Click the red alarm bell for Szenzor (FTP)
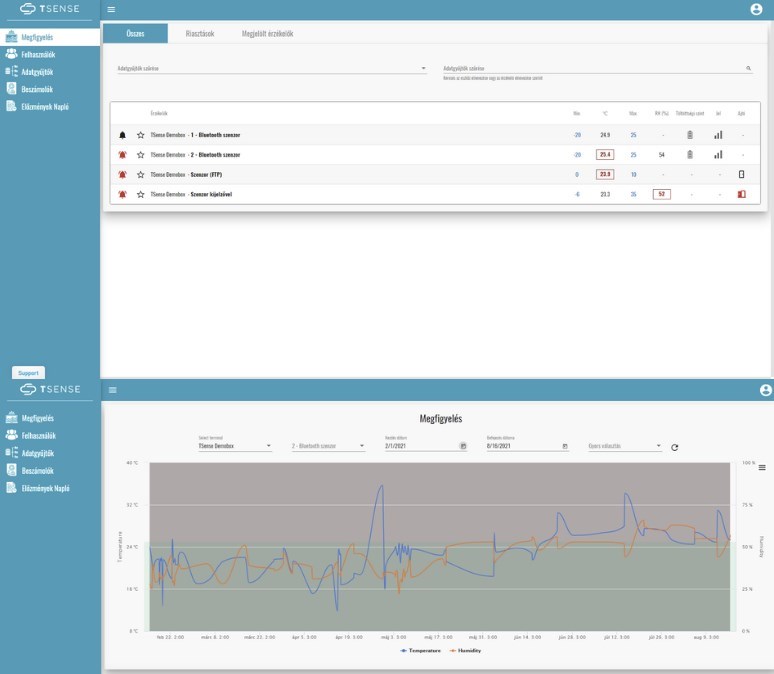The height and width of the screenshot is (674, 774). [x=122, y=174]
